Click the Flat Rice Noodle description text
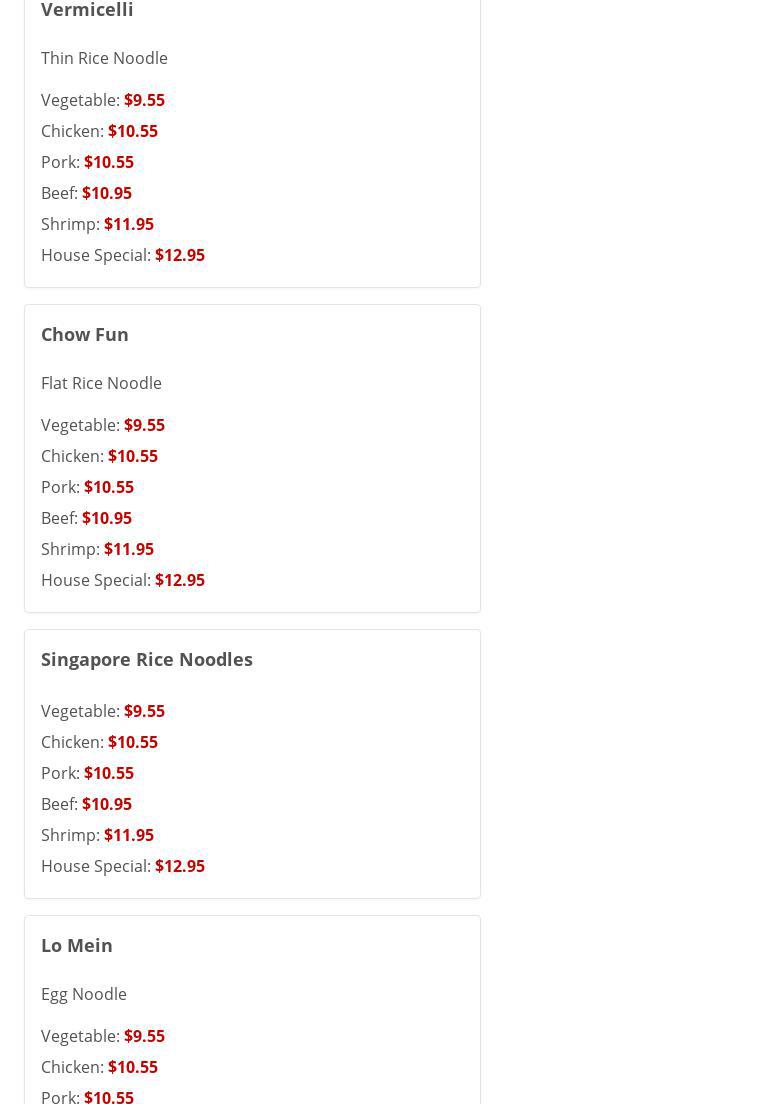The width and height of the screenshot is (770, 1104). pos(101,383)
